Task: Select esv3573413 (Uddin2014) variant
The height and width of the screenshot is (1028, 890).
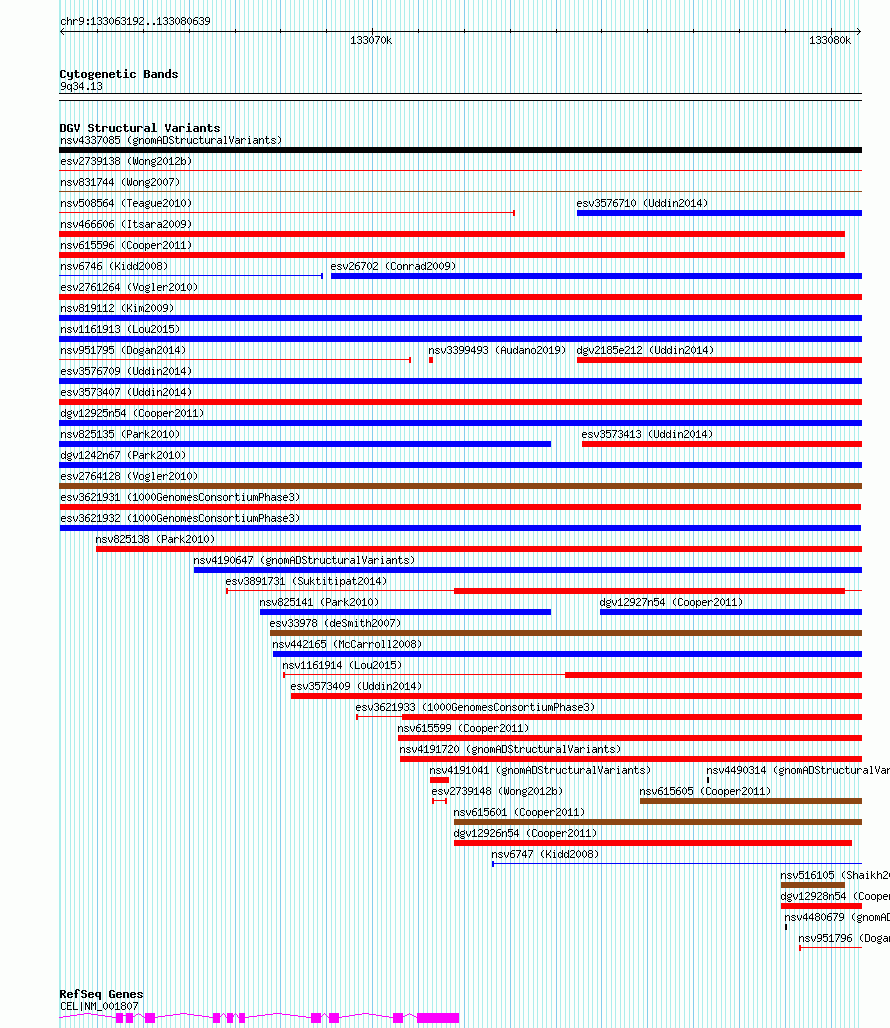Action: click(648, 434)
